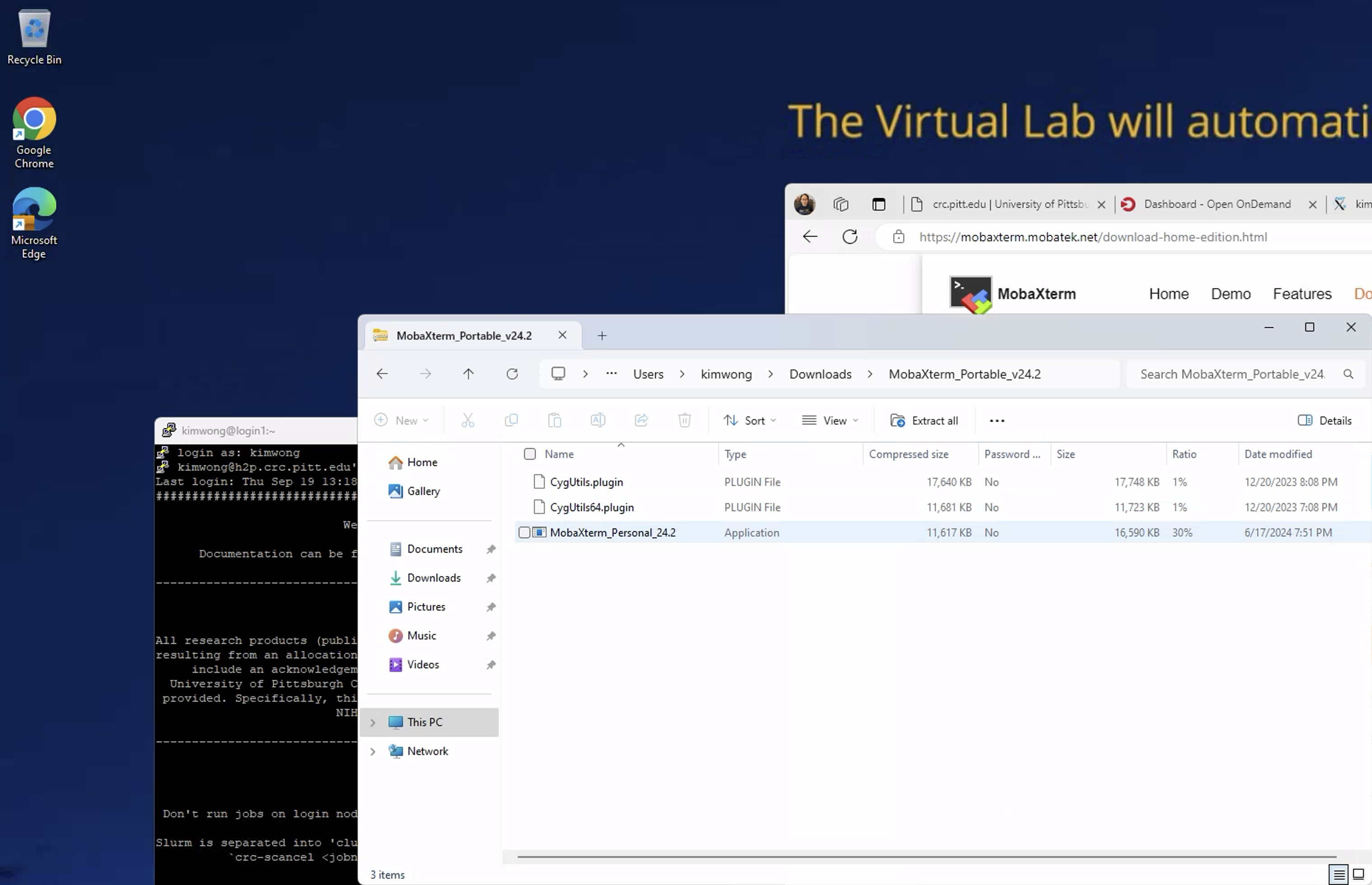The height and width of the screenshot is (885, 1372).
Task: Open the Sort dropdown menu
Action: pos(750,420)
